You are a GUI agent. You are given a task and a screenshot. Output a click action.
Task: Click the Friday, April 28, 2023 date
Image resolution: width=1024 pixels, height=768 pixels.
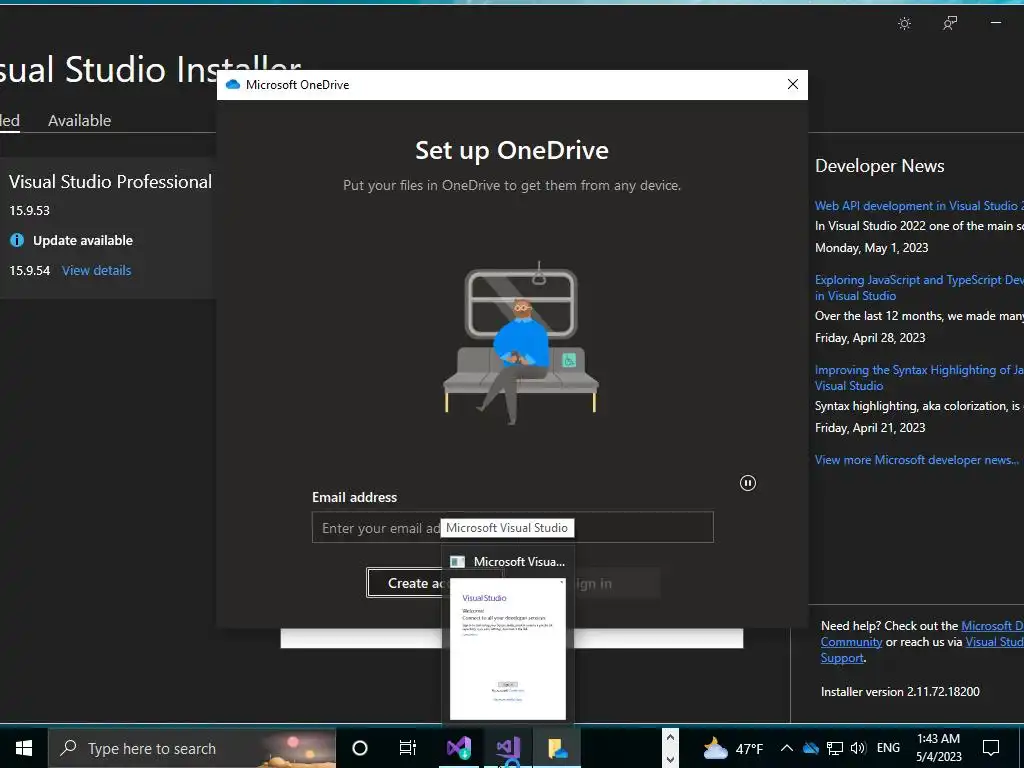point(870,338)
